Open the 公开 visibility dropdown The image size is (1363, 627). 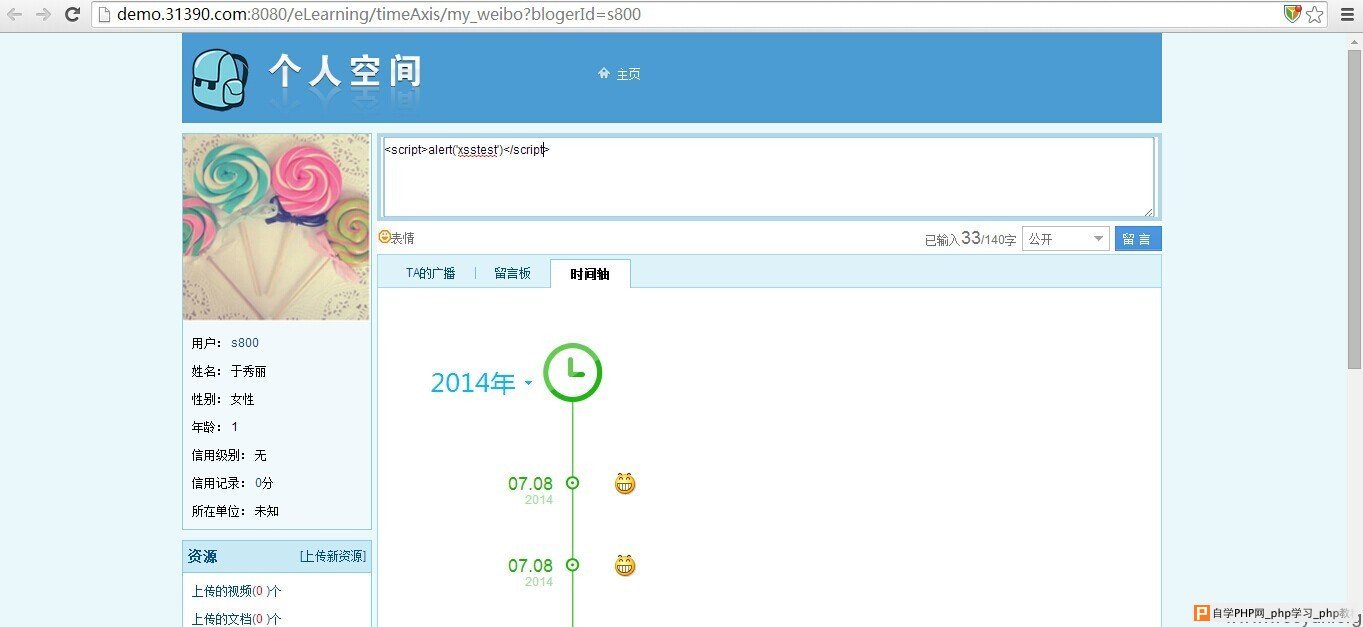coord(1065,239)
